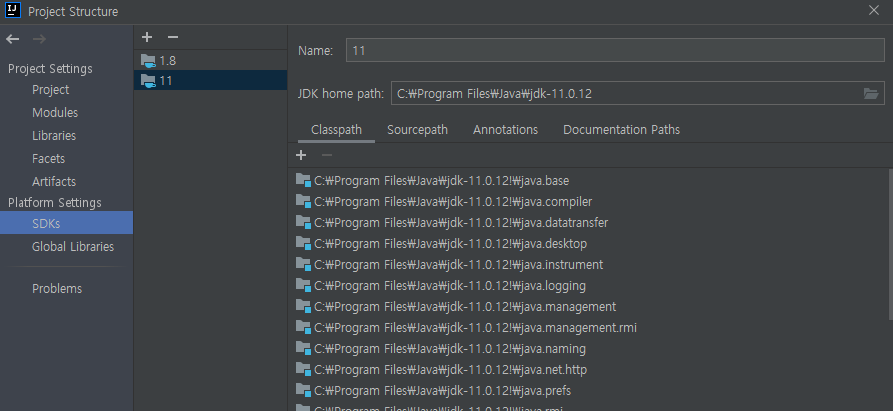Open the Documentation Paths tab
This screenshot has width=893, height=411.
click(621, 130)
